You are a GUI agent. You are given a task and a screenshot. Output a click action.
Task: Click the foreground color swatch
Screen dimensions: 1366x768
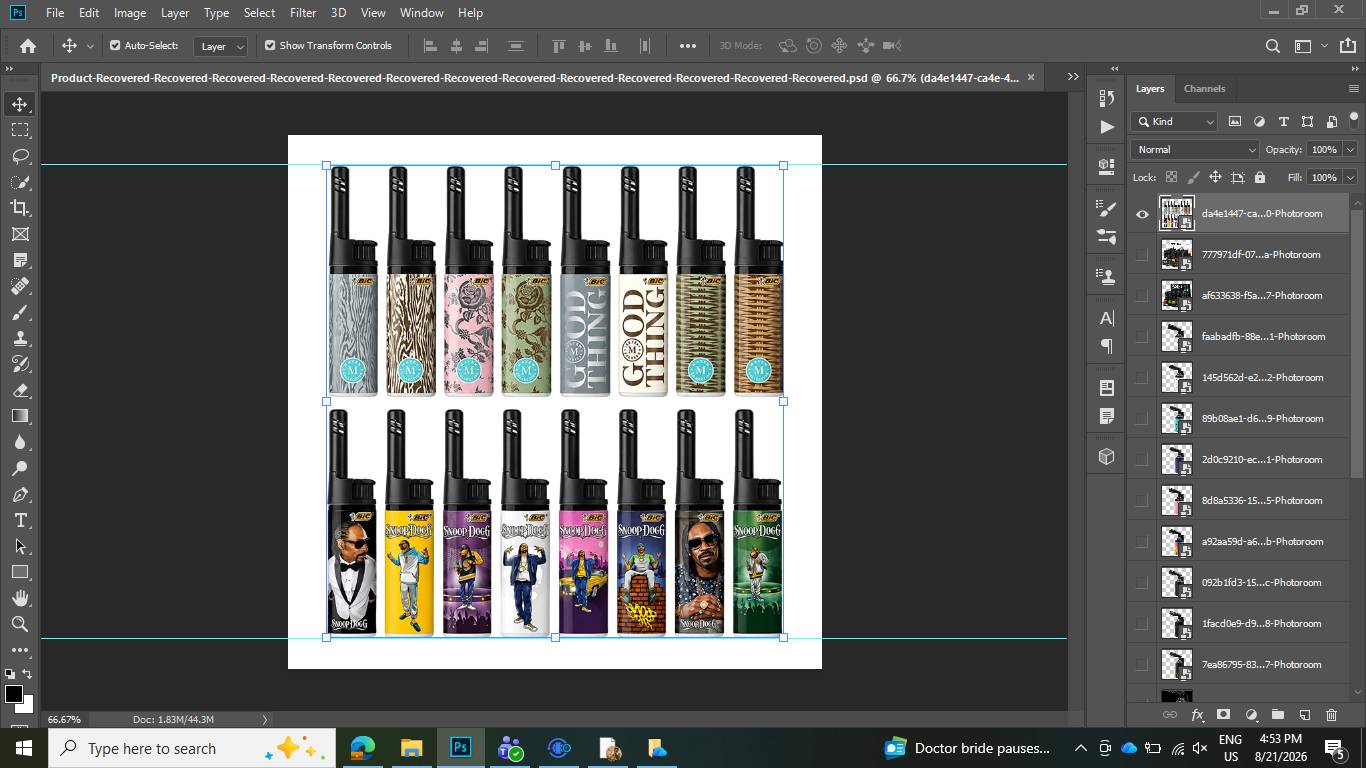pyautogui.click(x=13, y=693)
